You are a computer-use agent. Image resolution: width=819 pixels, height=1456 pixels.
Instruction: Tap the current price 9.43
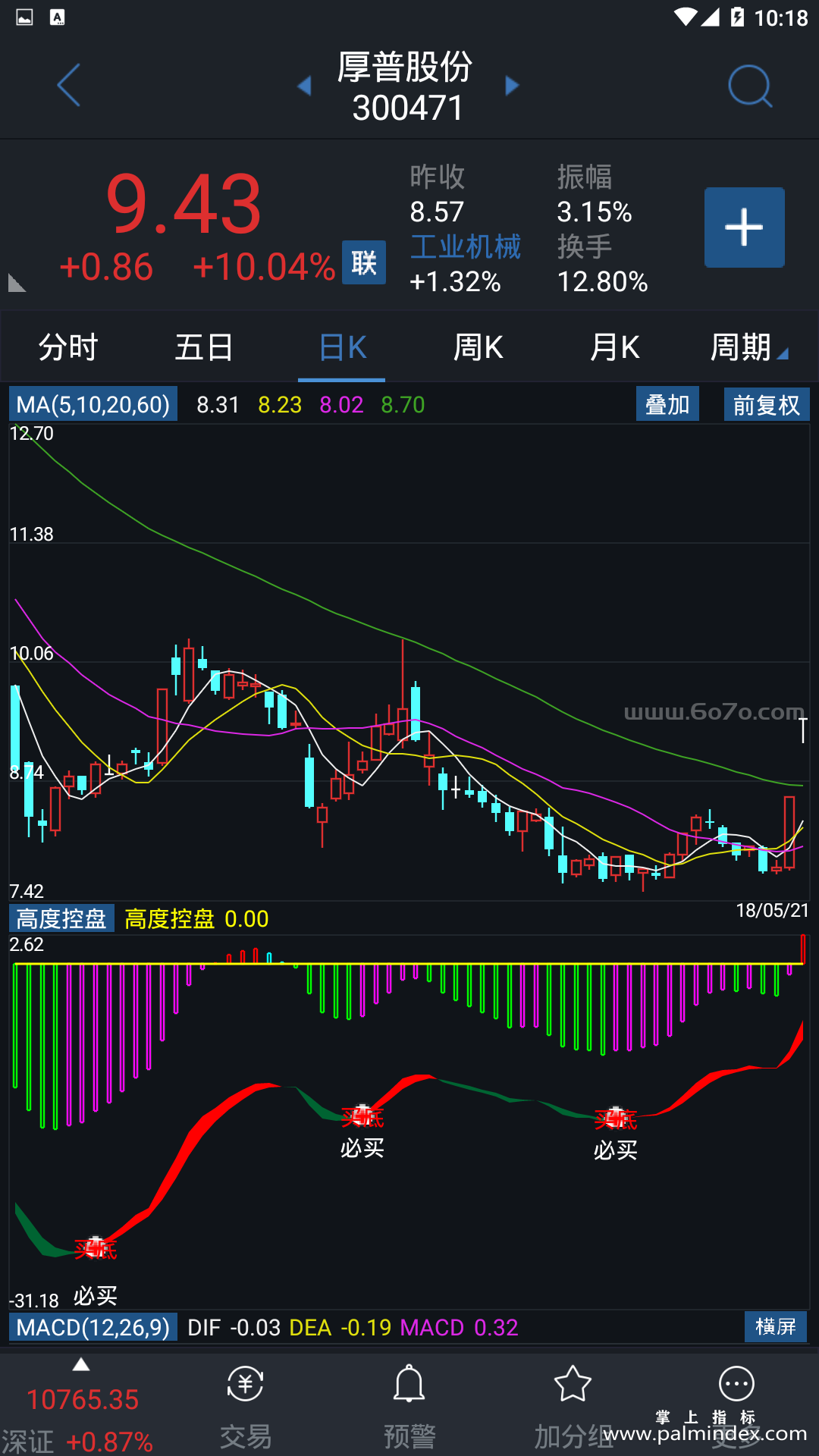pos(184,203)
